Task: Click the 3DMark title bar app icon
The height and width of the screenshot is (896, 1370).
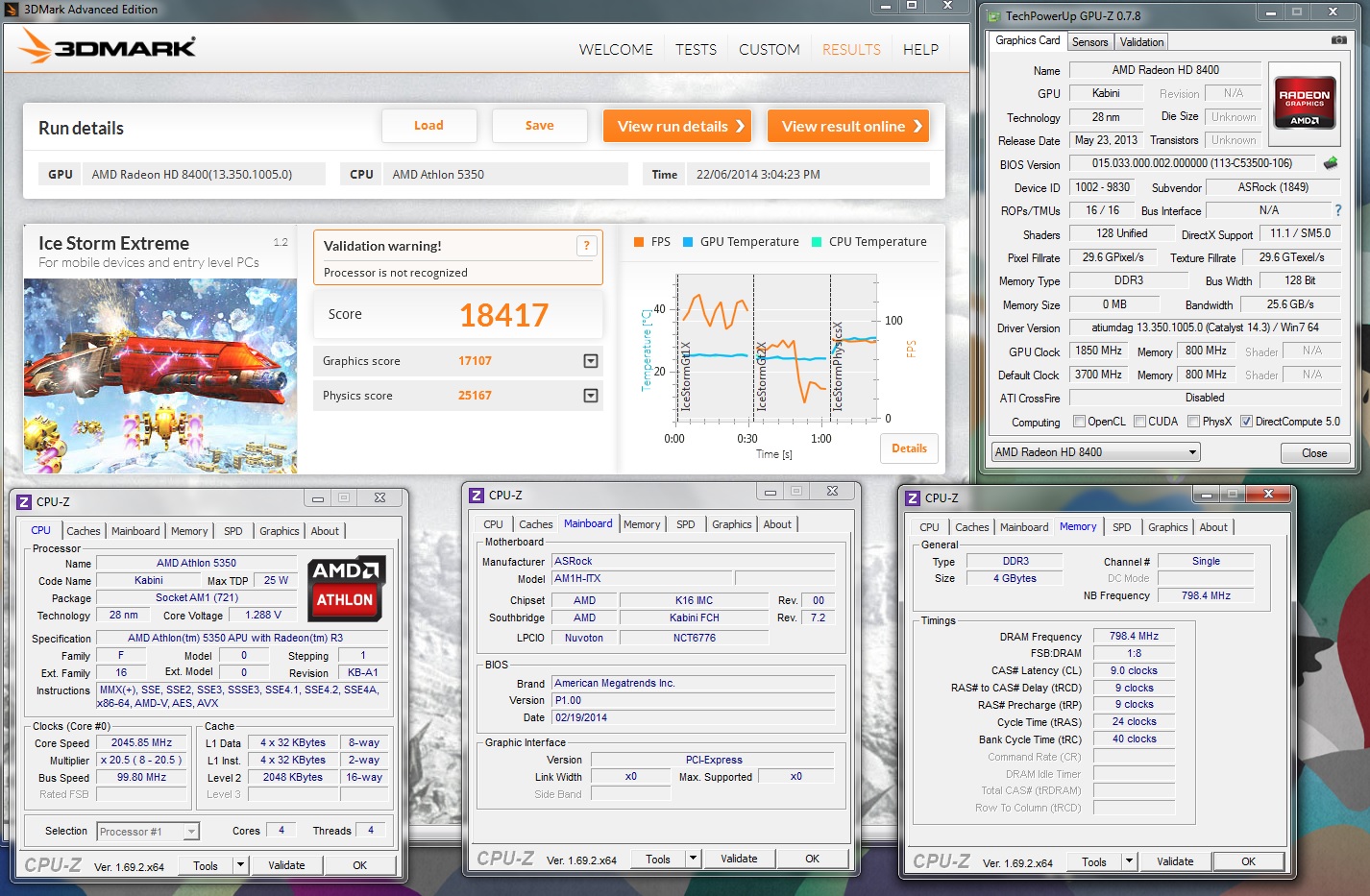Action: pos(12,10)
